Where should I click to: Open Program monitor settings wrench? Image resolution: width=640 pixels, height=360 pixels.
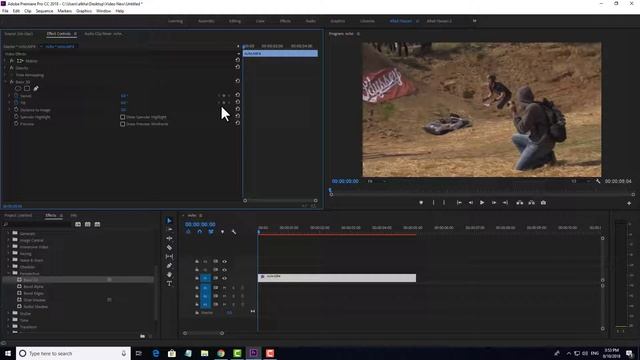pyautogui.click(x=598, y=181)
